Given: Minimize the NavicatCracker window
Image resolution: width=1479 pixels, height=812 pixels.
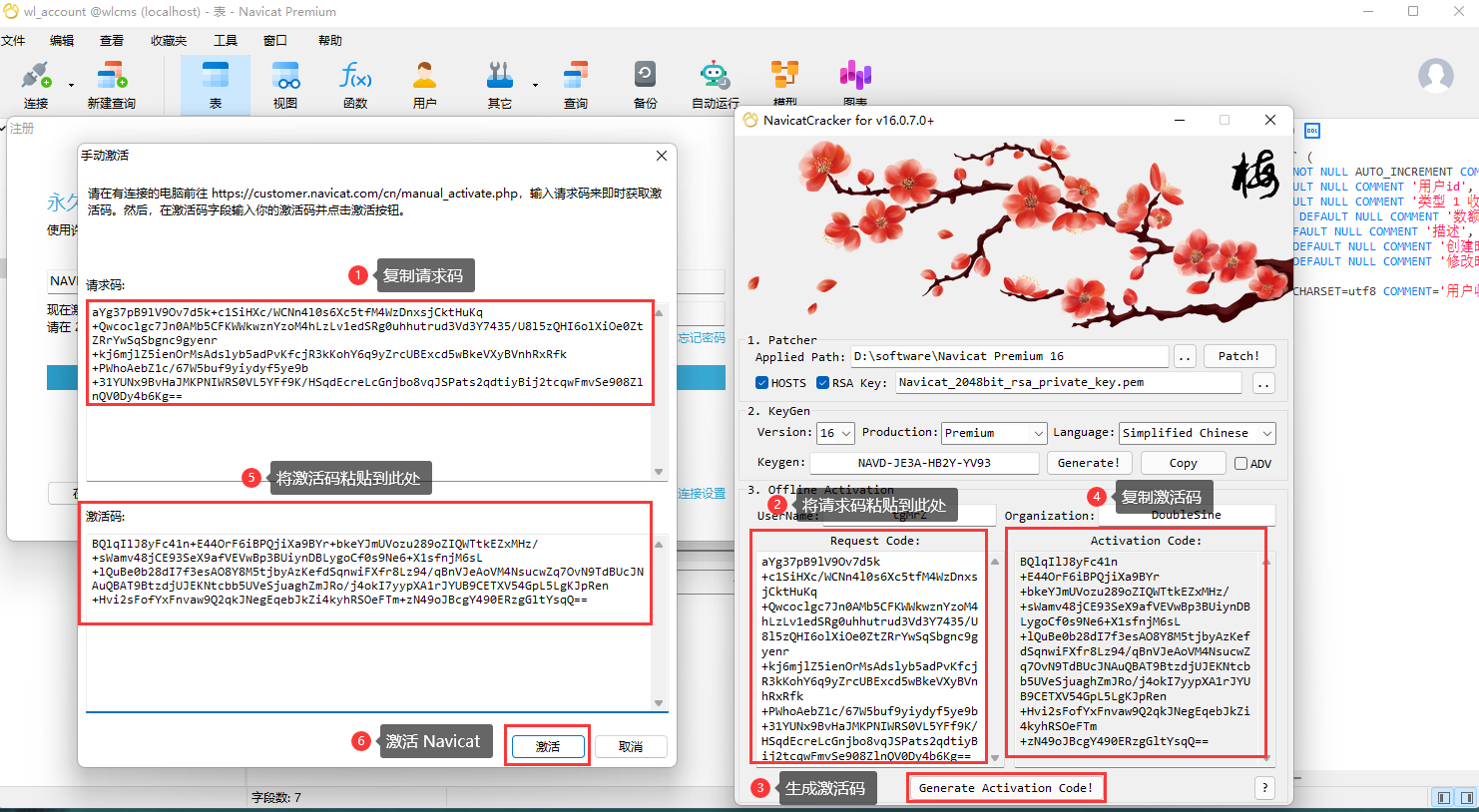Looking at the screenshot, I should click(x=1180, y=120).
